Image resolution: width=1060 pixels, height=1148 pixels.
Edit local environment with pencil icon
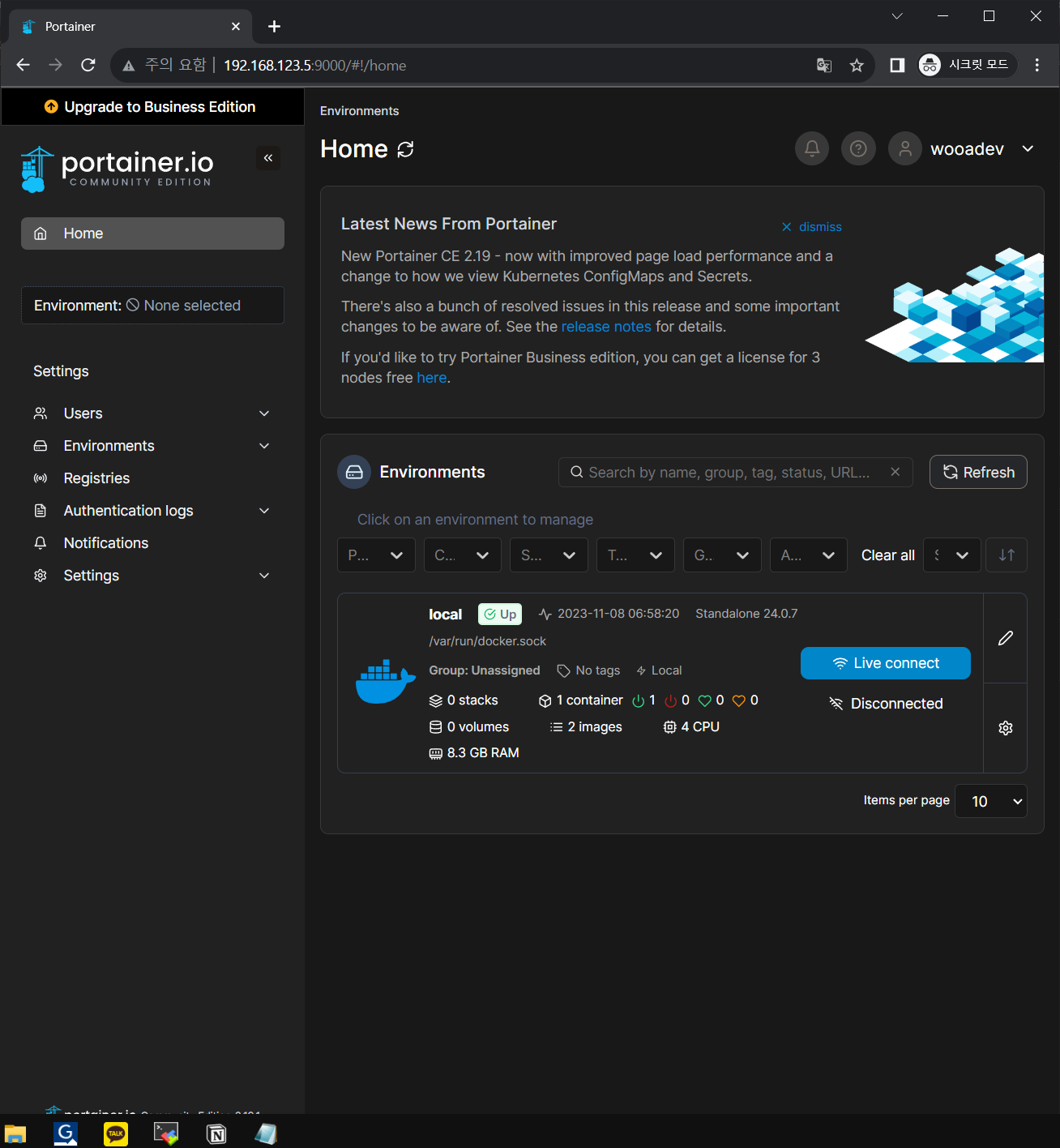(1006, 638)
